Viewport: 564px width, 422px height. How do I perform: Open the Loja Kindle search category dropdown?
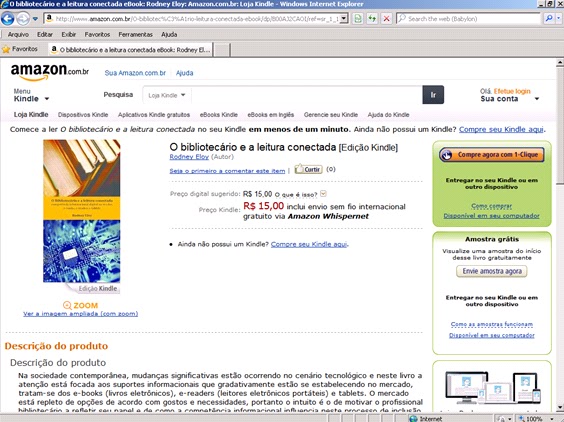point(167,95)
